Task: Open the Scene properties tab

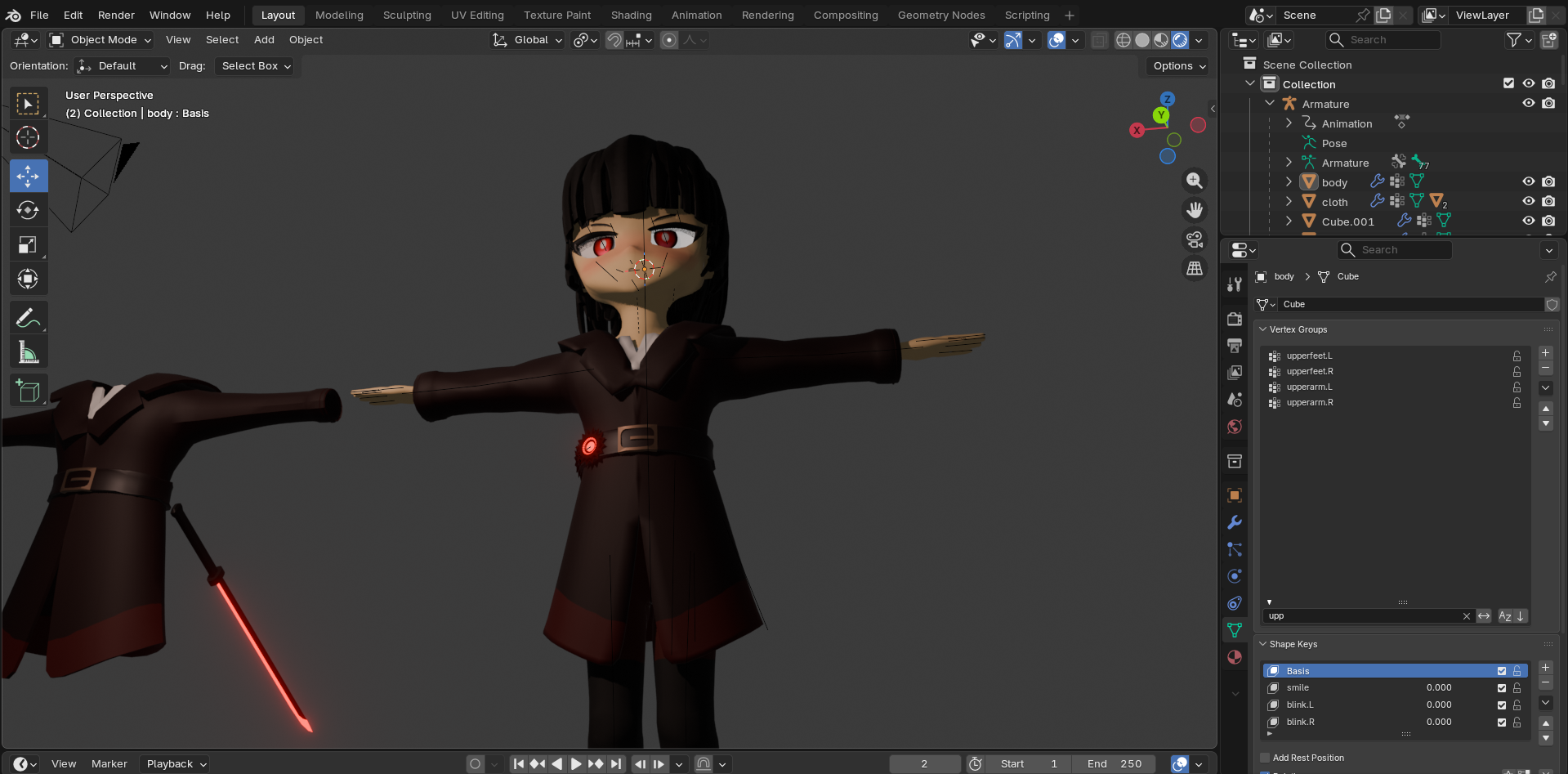Action: [x=1235, y=400]
